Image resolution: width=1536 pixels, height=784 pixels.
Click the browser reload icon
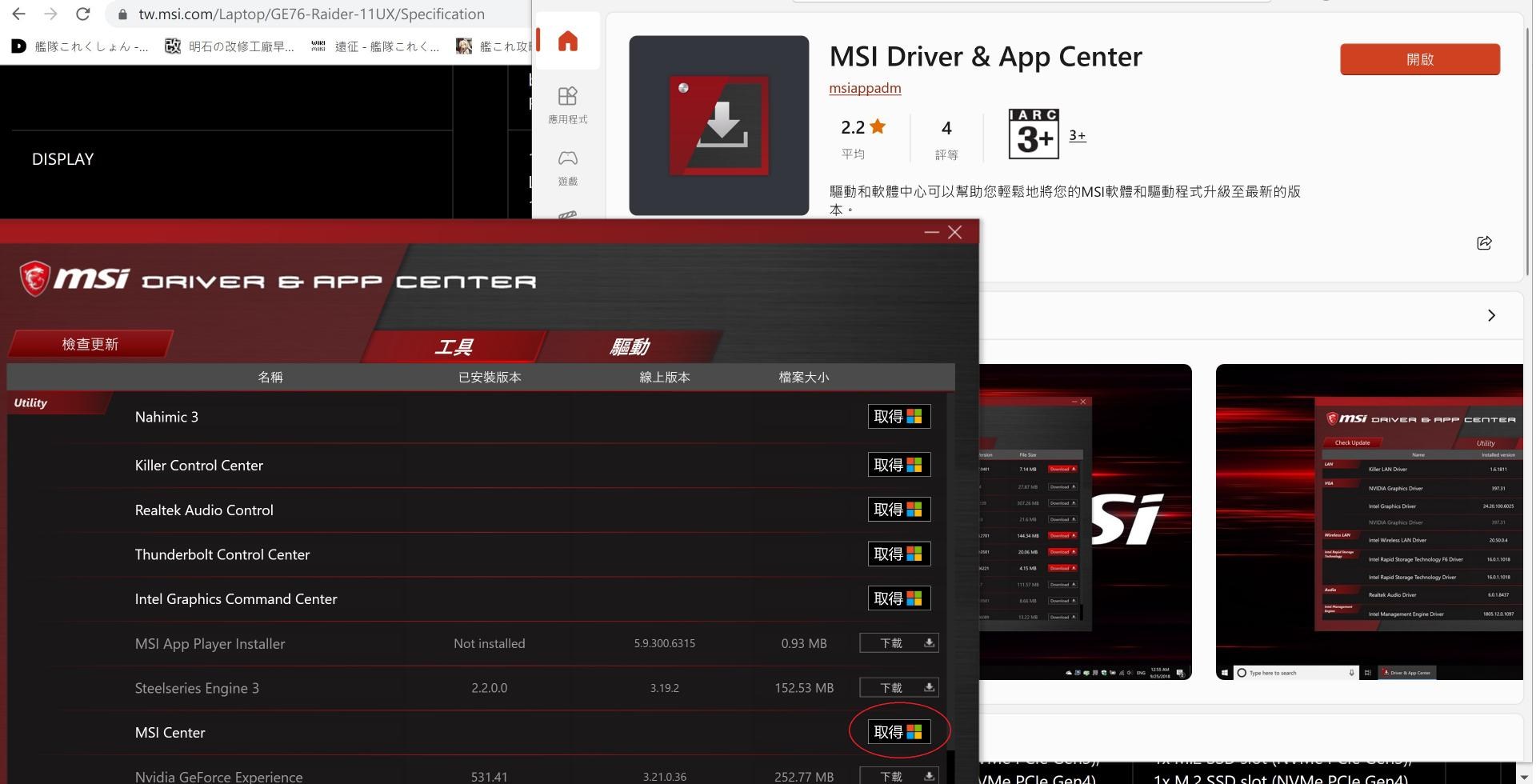tap(83, 14)
